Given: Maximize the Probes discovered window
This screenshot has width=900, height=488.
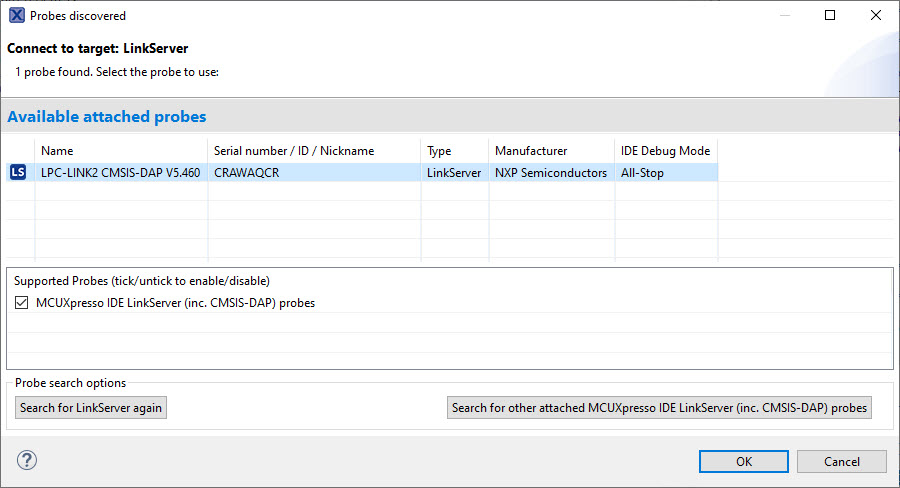Looking at the screenshot, I should (830, 15).
